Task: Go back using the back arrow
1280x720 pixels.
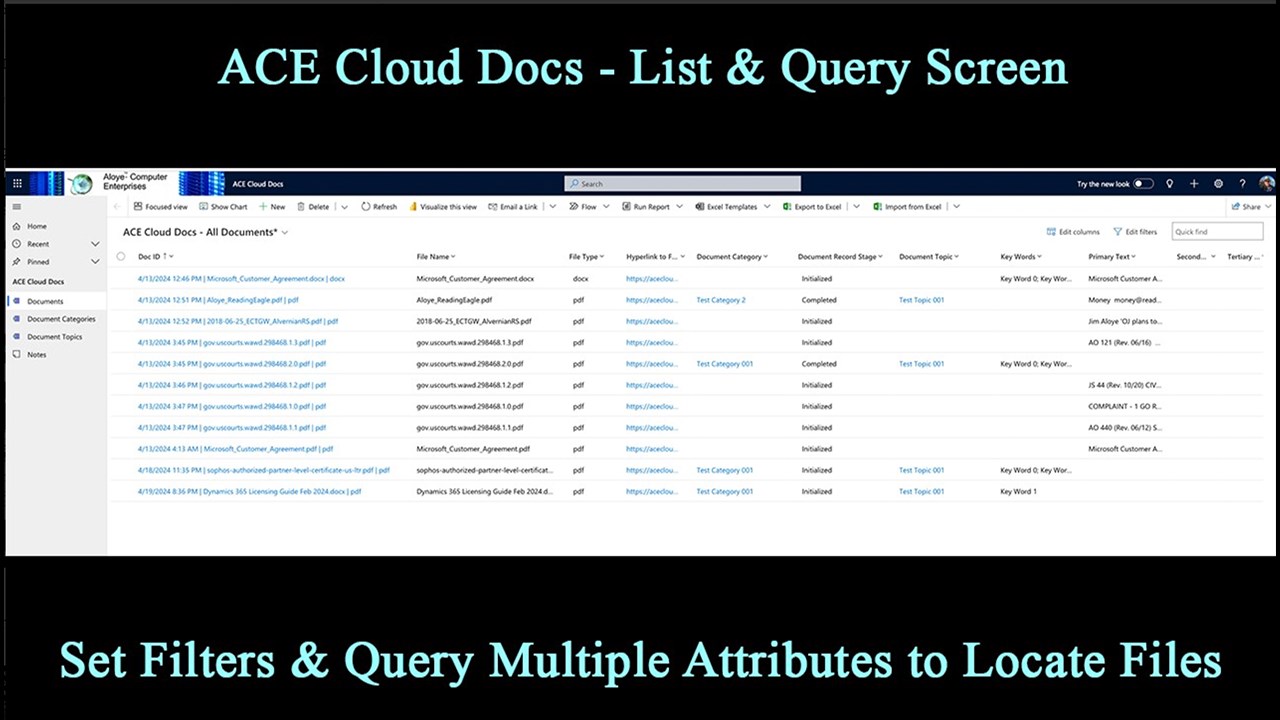Action: tap(117, 207)
